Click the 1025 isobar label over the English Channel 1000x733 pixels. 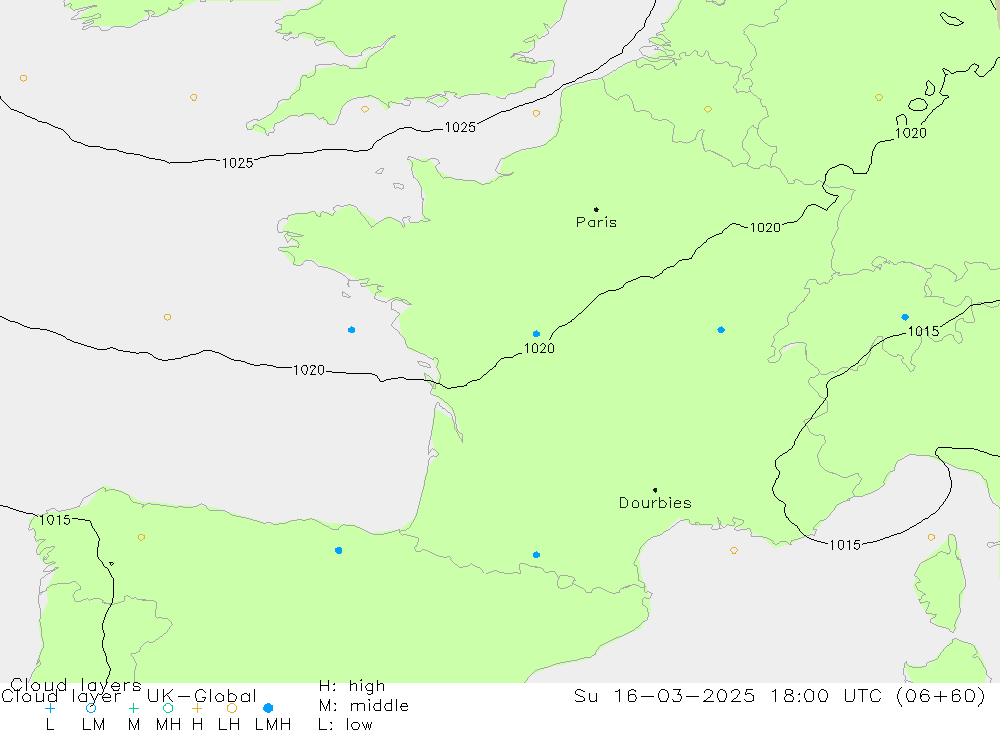point(460,128)
